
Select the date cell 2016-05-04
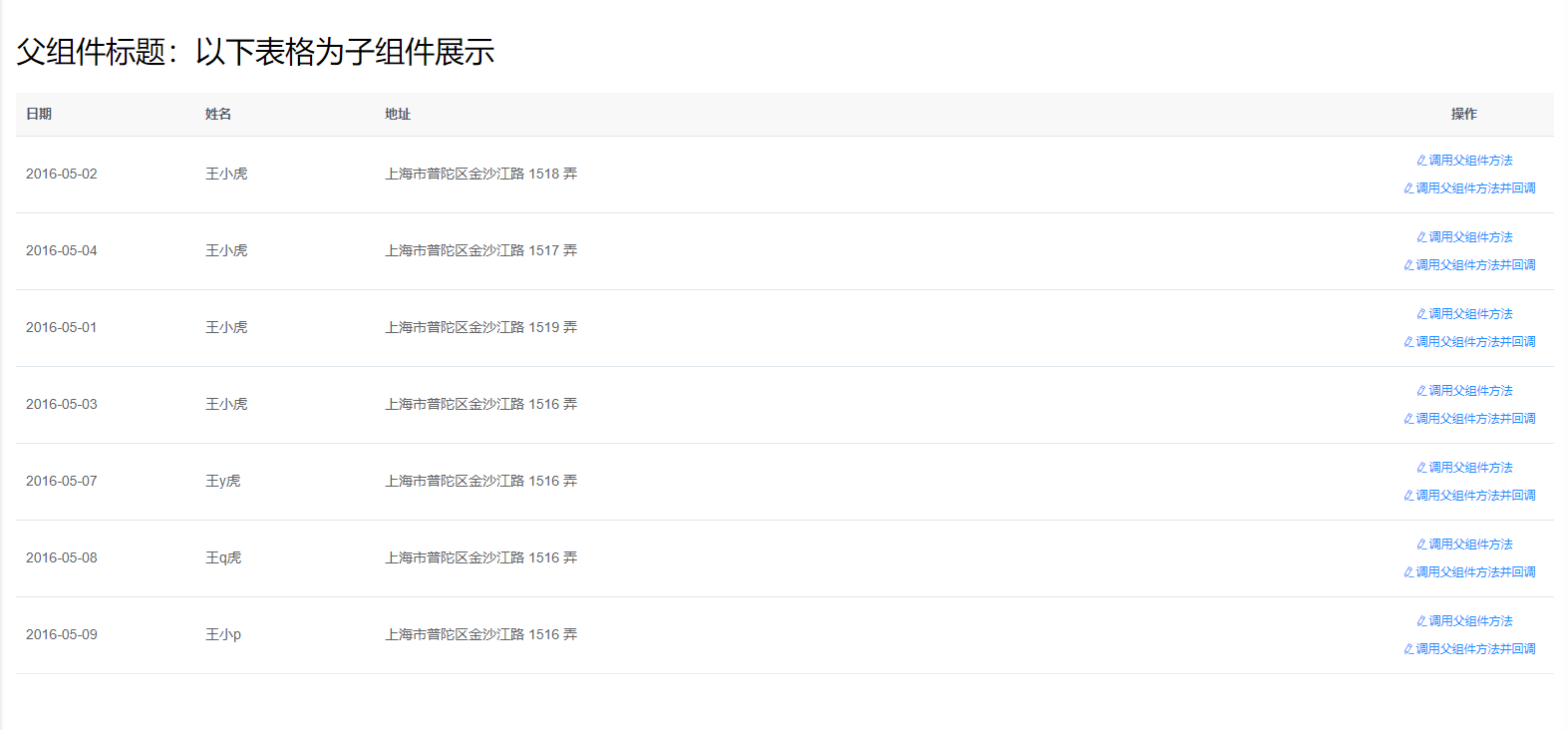(62, 251)
